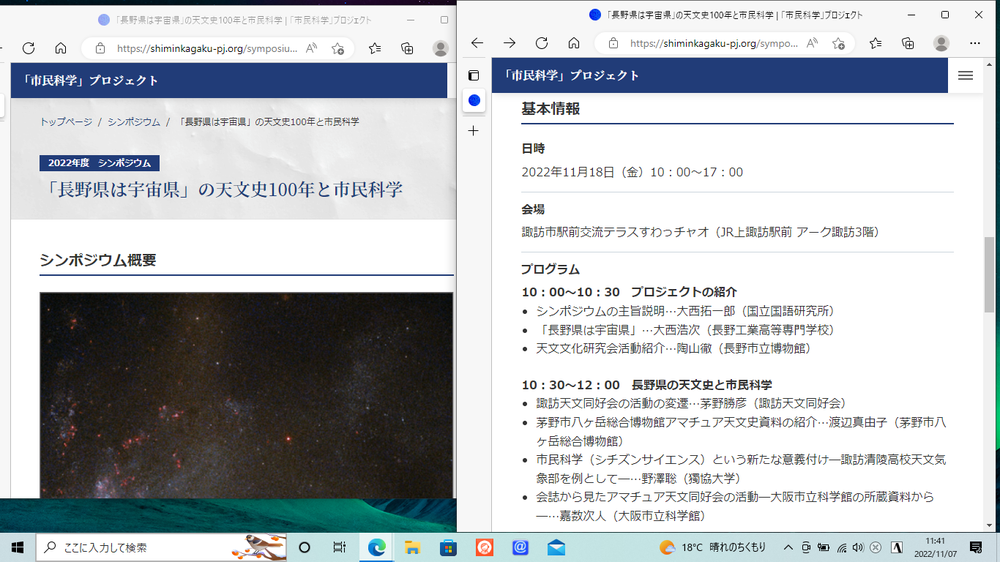Open the tab actions menu icon
The image size is (1000, 562).
click(x=474, y=75)
